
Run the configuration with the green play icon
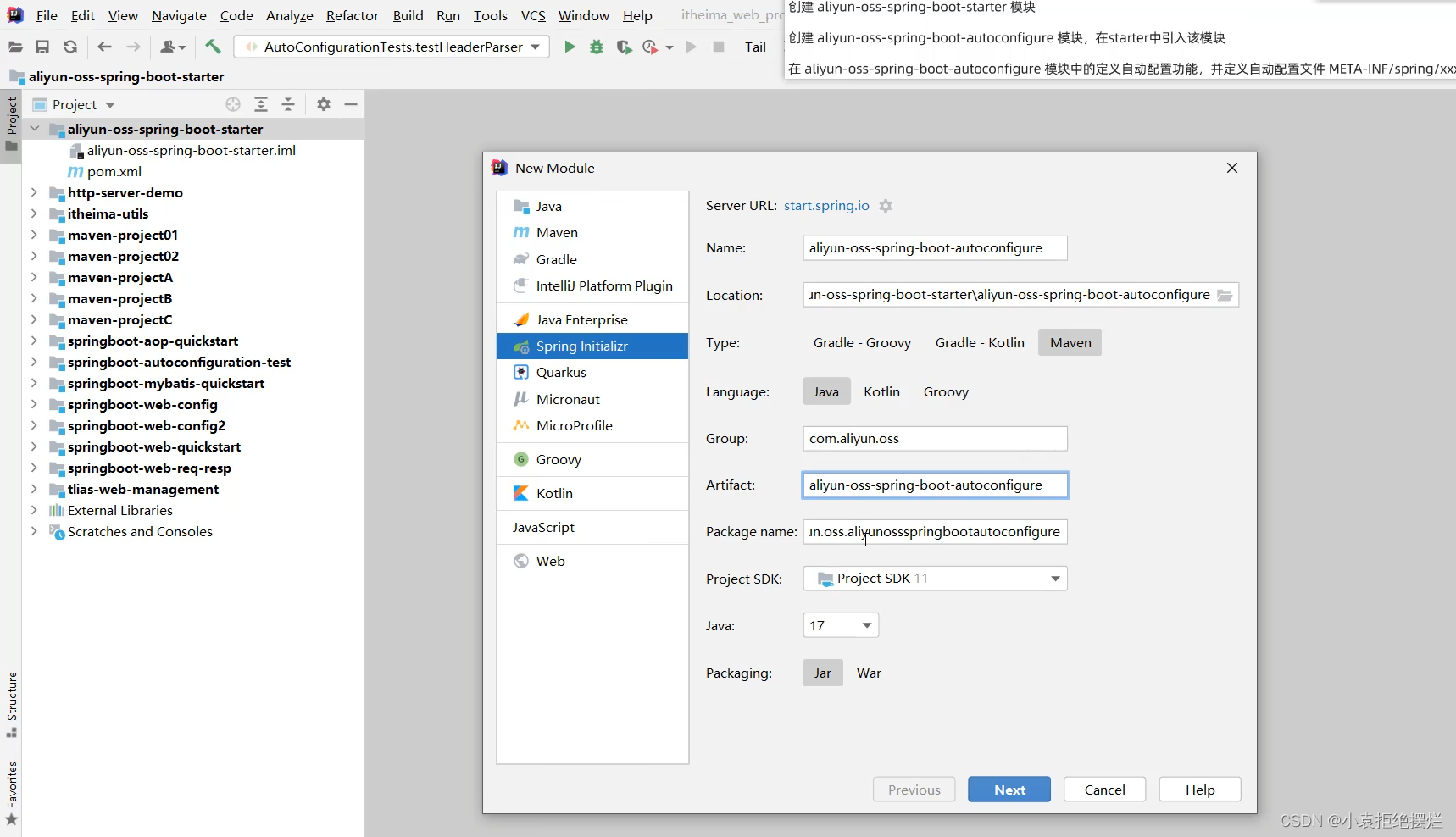click(x=570, y=47)
